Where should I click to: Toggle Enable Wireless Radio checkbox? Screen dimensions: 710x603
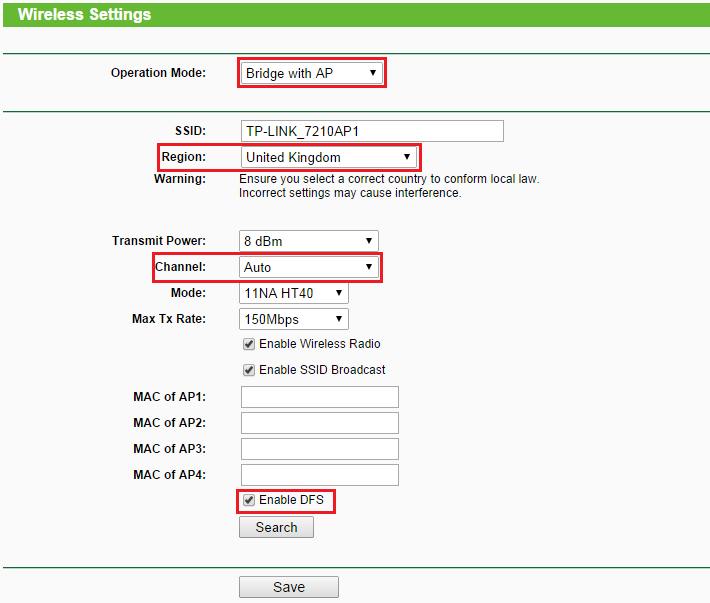(249, 344)
